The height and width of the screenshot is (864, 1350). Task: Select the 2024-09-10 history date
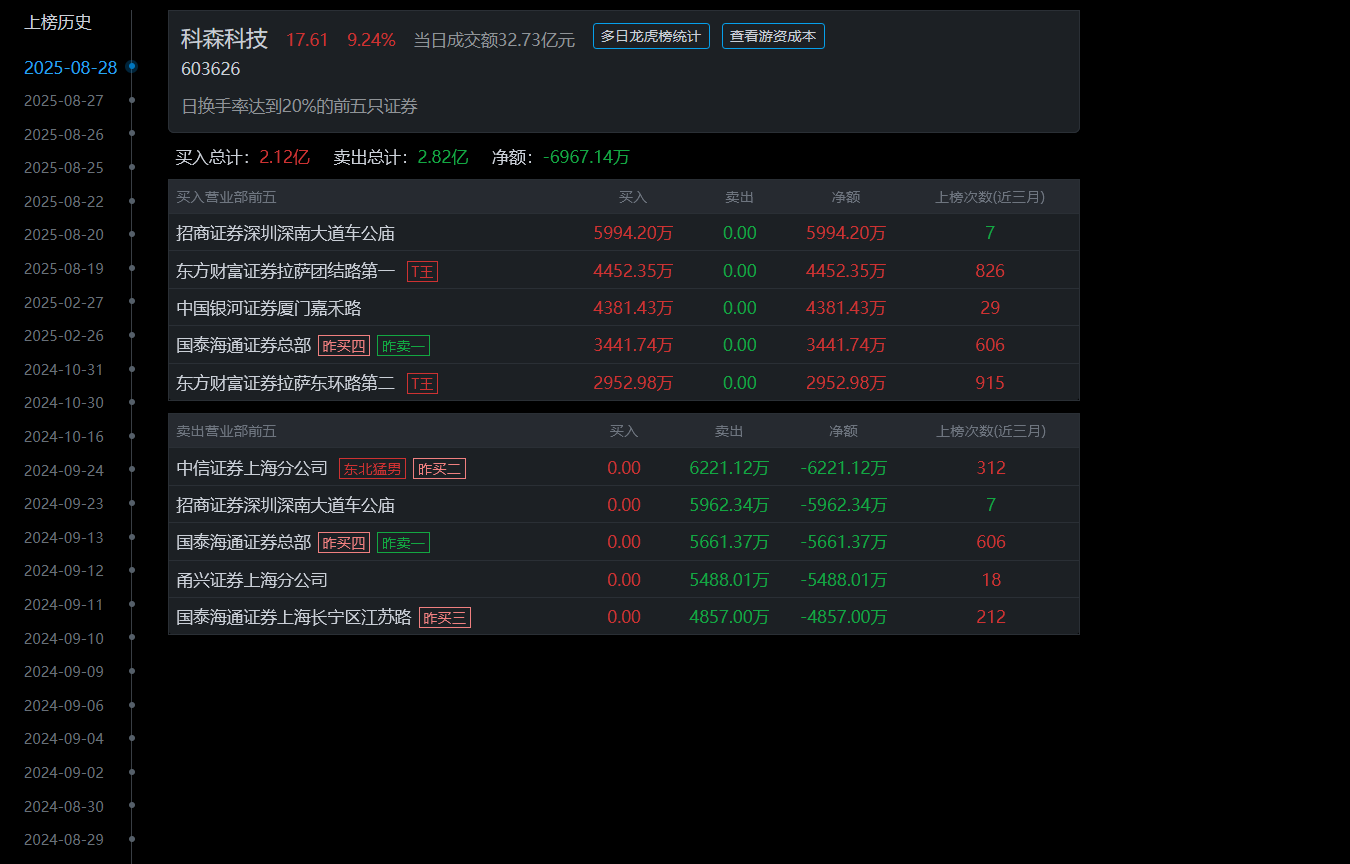[x=64, y=639]
